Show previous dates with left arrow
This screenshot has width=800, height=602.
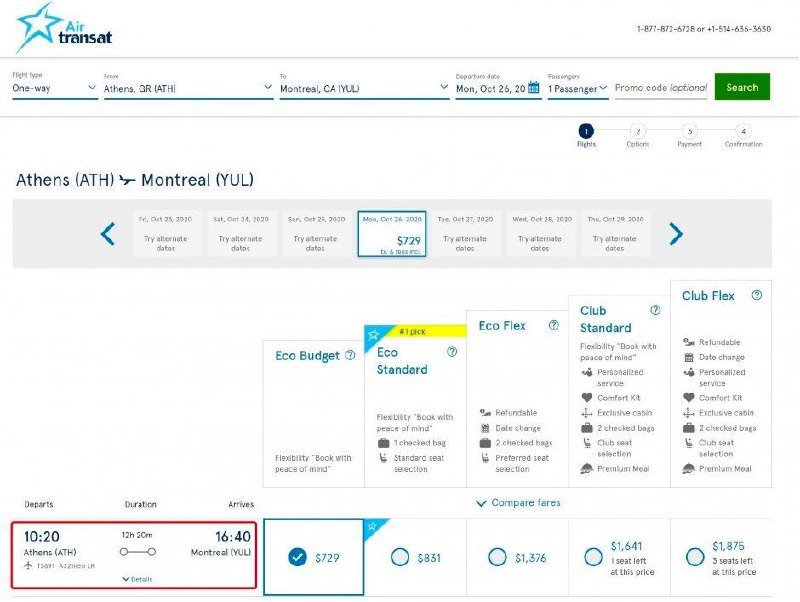(108, 234)
